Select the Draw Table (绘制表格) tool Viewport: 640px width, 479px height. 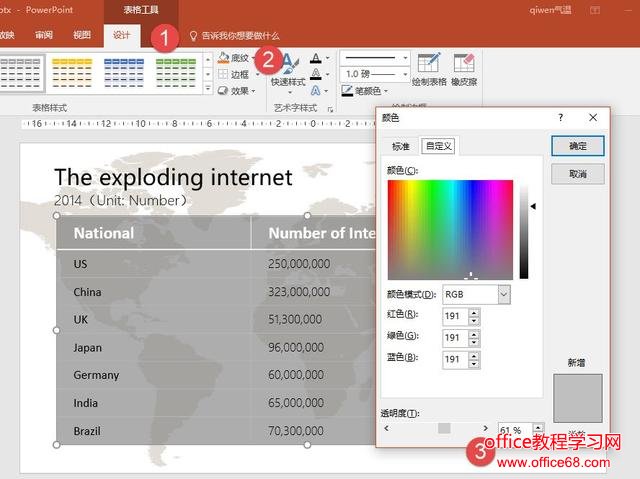[429, 69]
